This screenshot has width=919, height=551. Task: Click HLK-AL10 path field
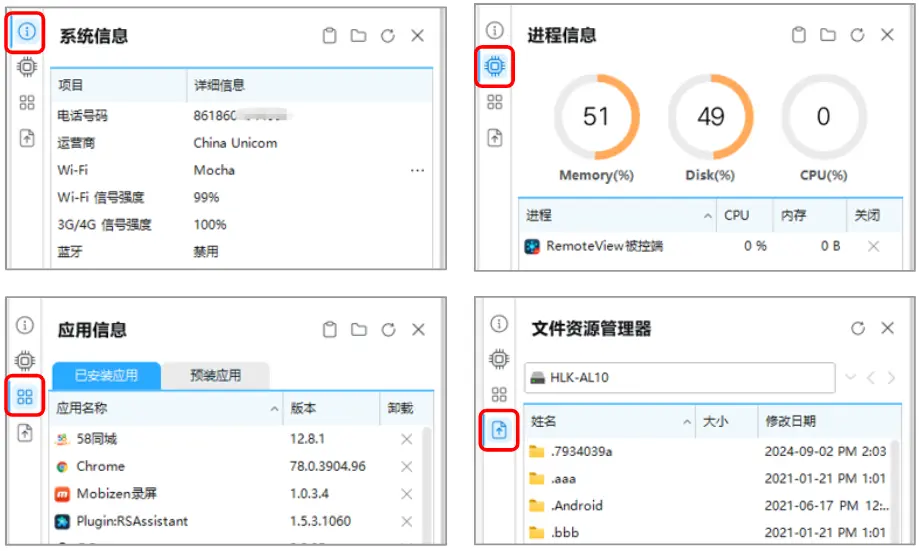click(x=680, y=377)
